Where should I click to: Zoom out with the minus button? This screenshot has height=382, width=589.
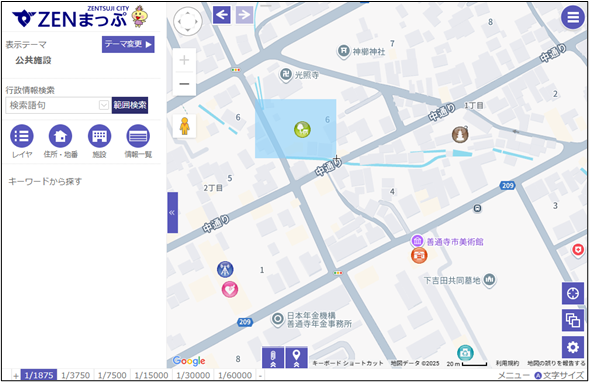184,83
